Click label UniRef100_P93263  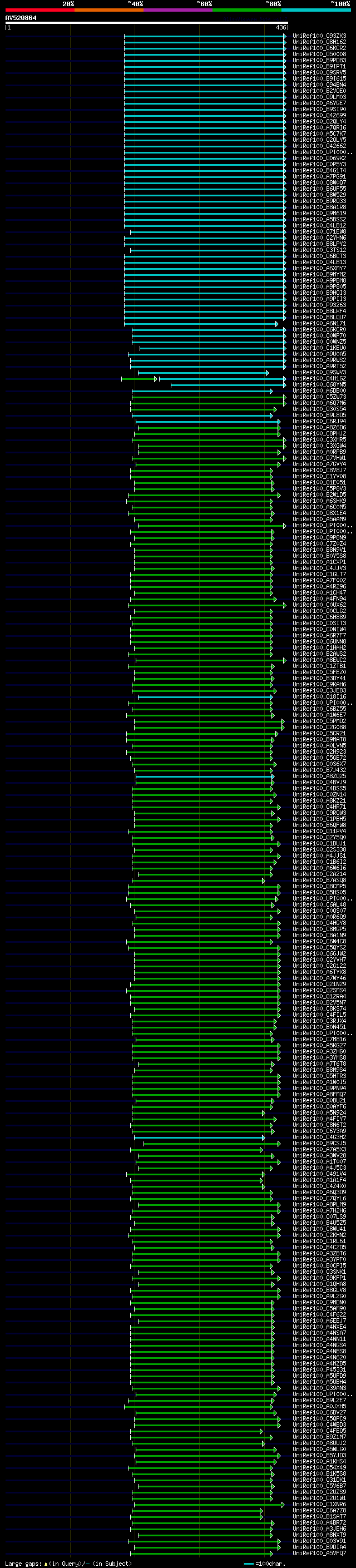(319, 305)
